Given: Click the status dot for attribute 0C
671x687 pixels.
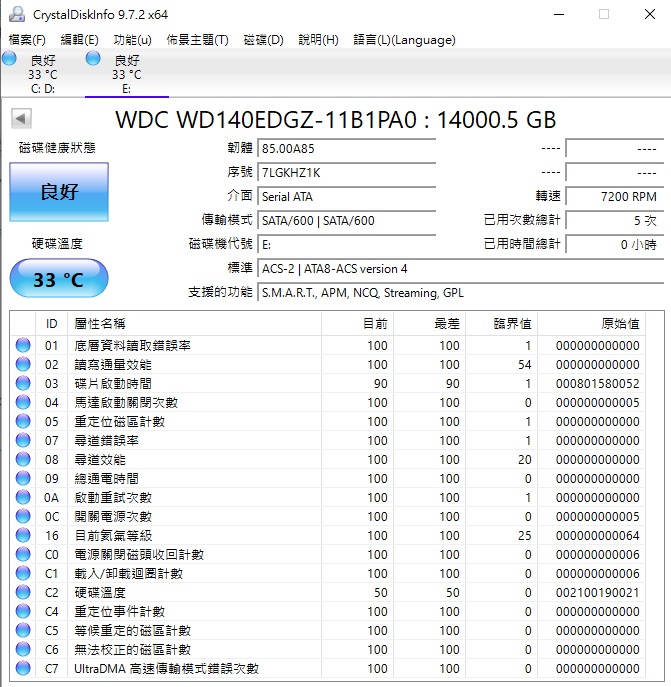Looking at the screenshot, I should pos(23,516).
